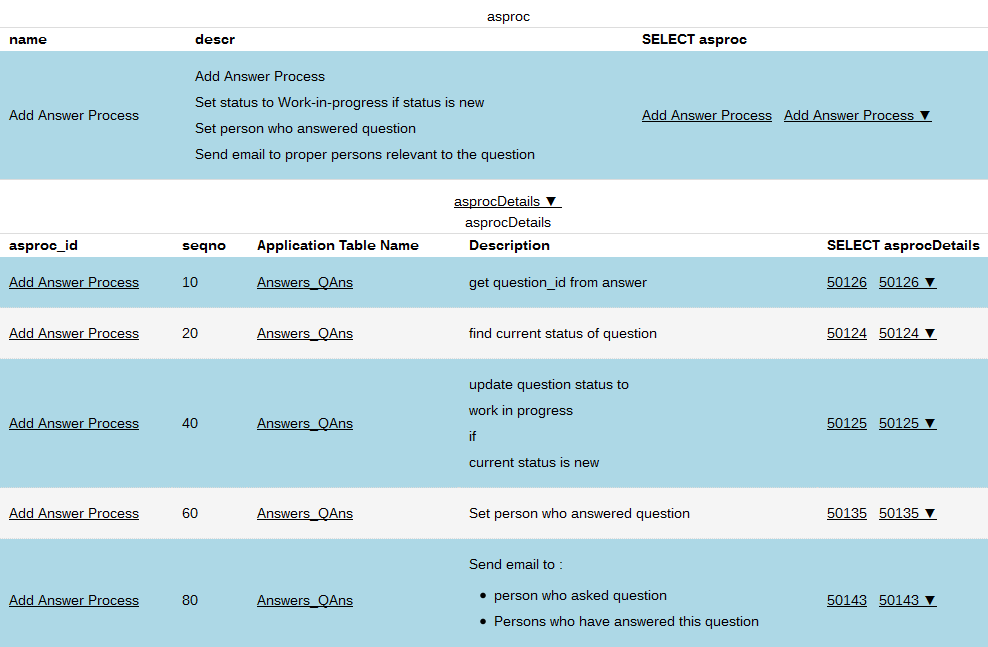Open the 50124 ▼ dropdown link
Image resolution: width=988 pixels, height=647 pixels.
(x=907, y=333)
